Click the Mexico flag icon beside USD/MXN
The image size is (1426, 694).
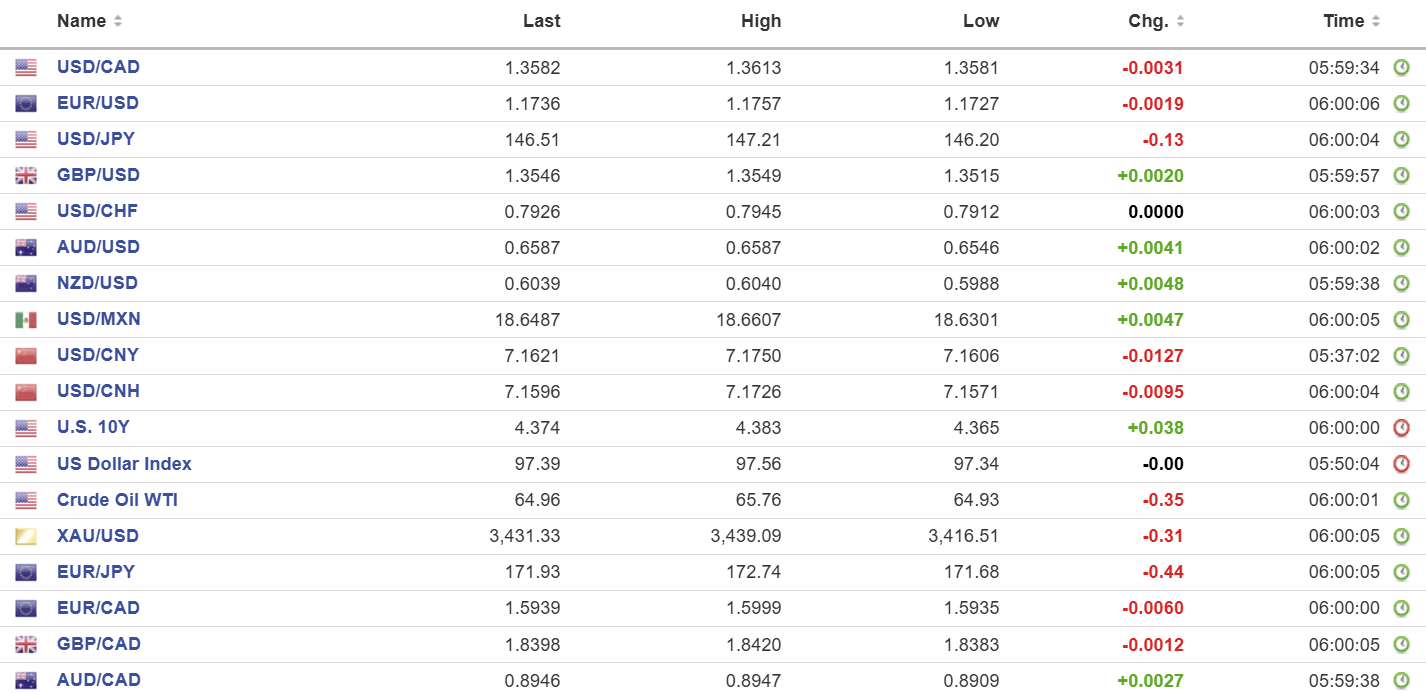(x=26, y=320)
